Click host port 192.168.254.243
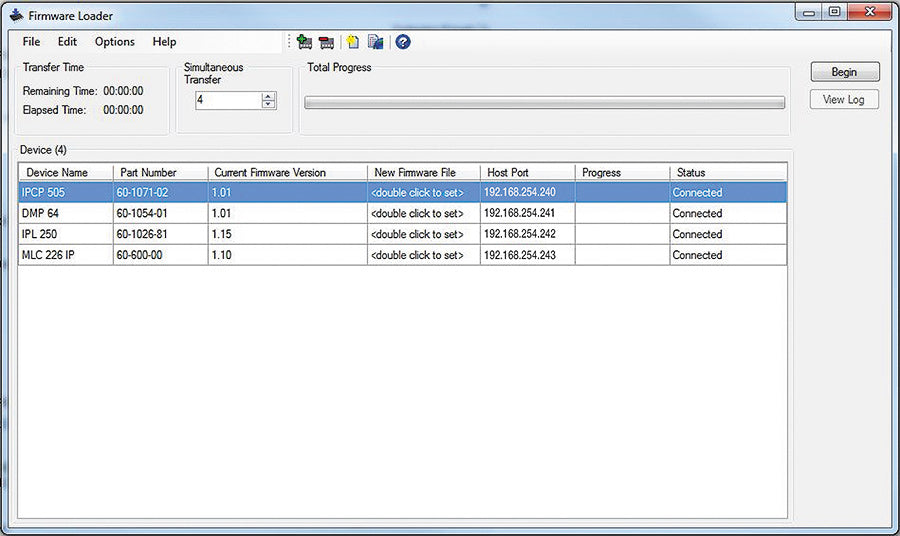 coord(519,255)
